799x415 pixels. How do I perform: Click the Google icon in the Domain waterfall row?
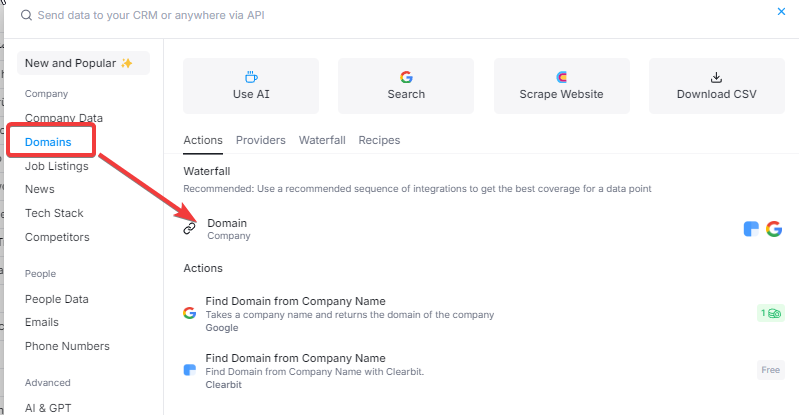point(774,229)
